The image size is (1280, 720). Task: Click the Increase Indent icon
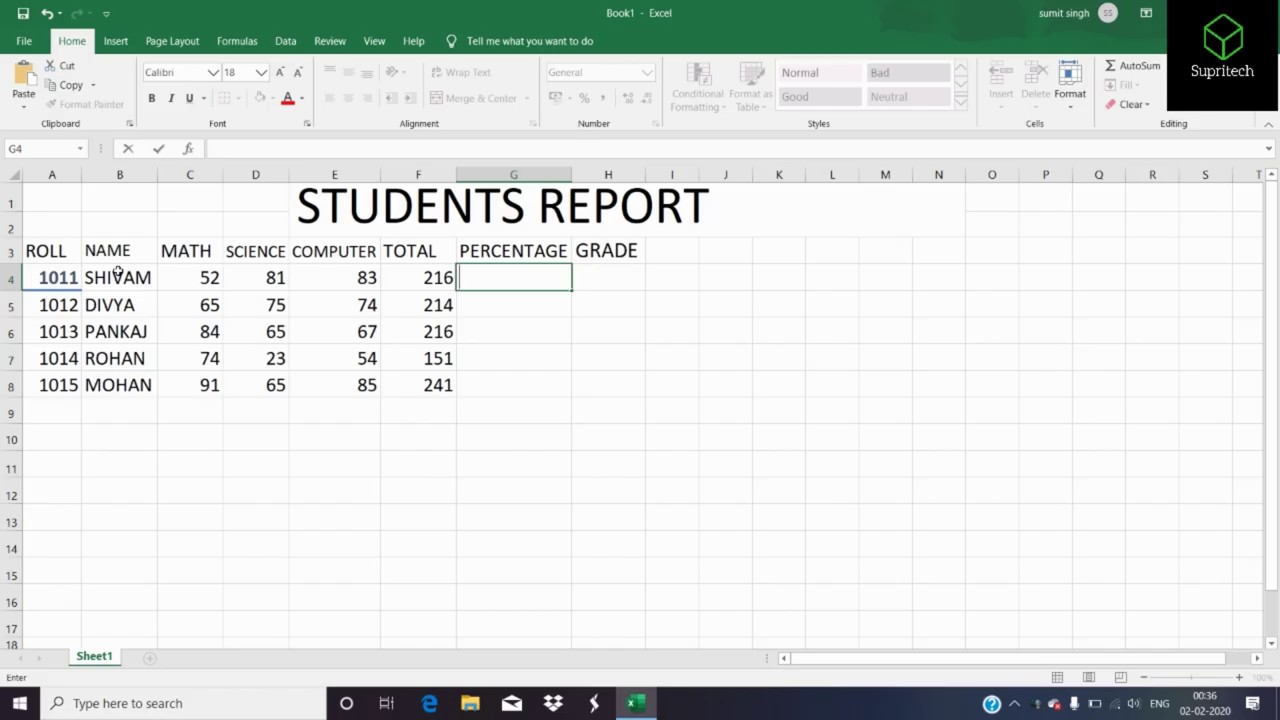pos(411,98)
